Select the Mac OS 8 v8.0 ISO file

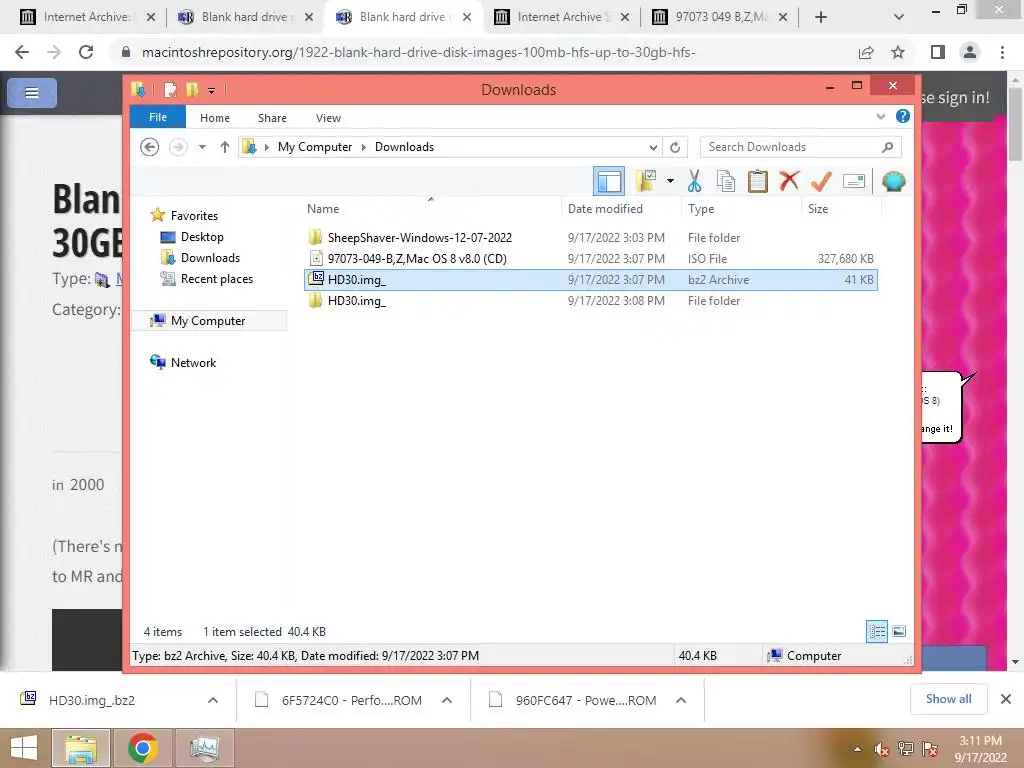click(x=591, y=259)
